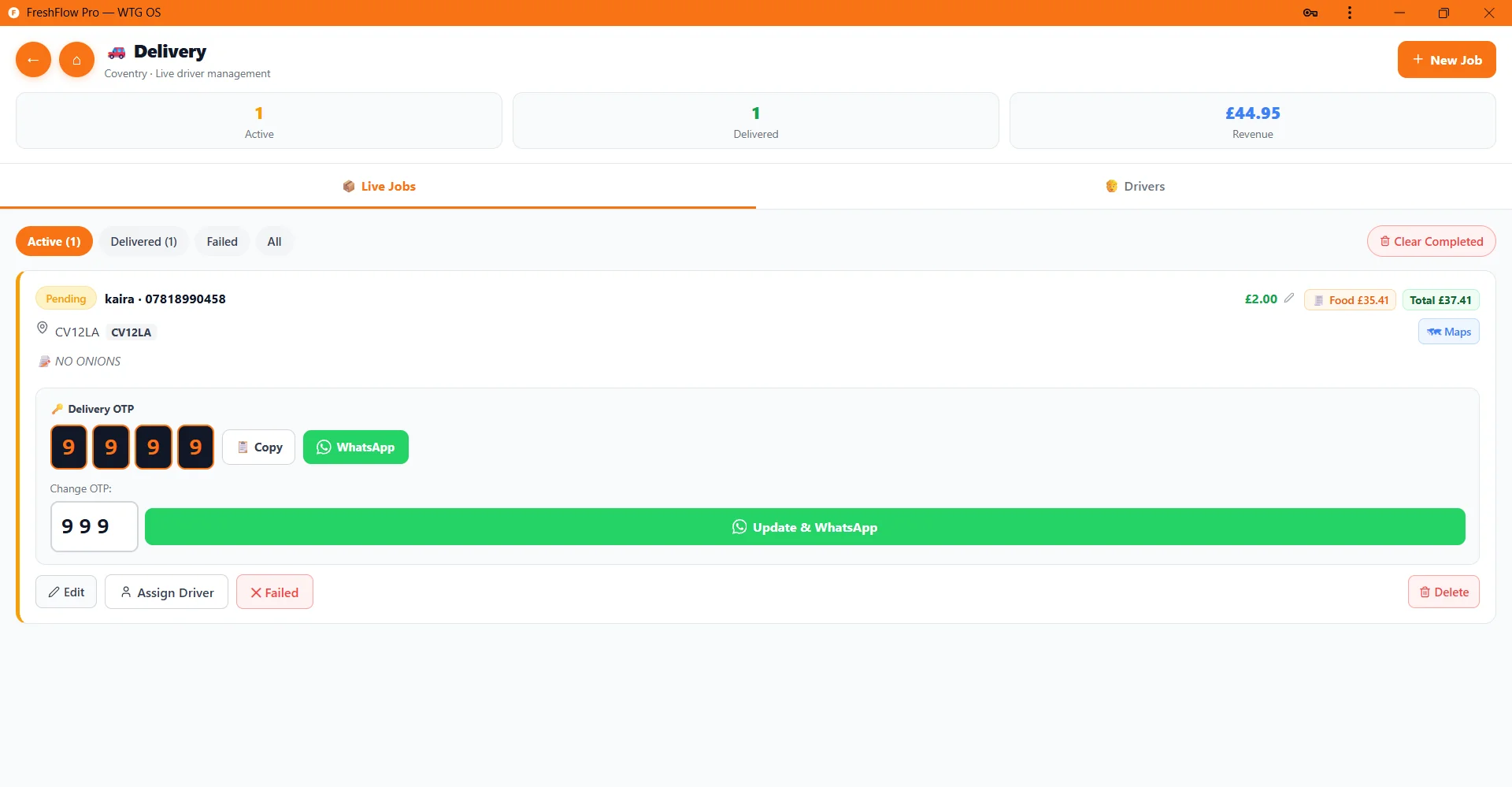1512x787 pixels.
Task: Click the key icon beside Delivery OTP
Action: coord(57,409)
